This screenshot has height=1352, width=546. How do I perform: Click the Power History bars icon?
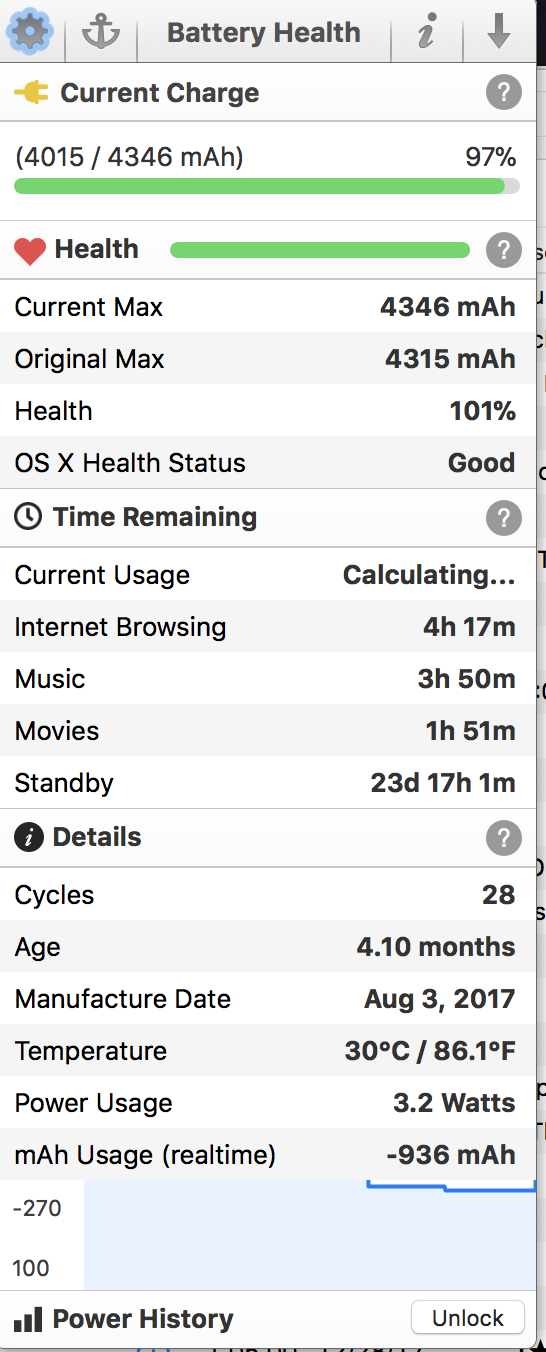(29, 1319)
